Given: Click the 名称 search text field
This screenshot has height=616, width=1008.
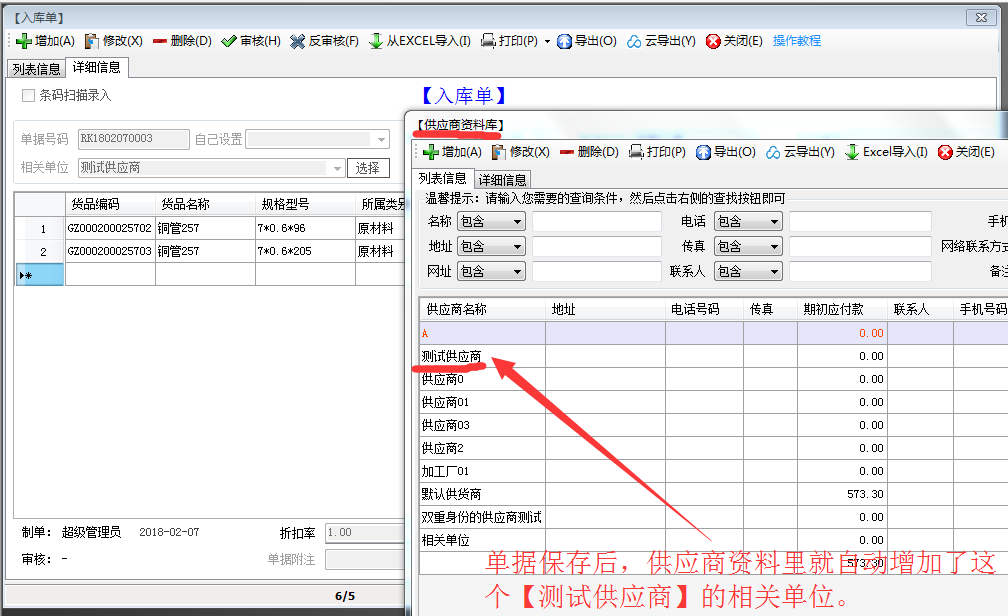Looking at the screenshot, I should click(x=597, y=221).
